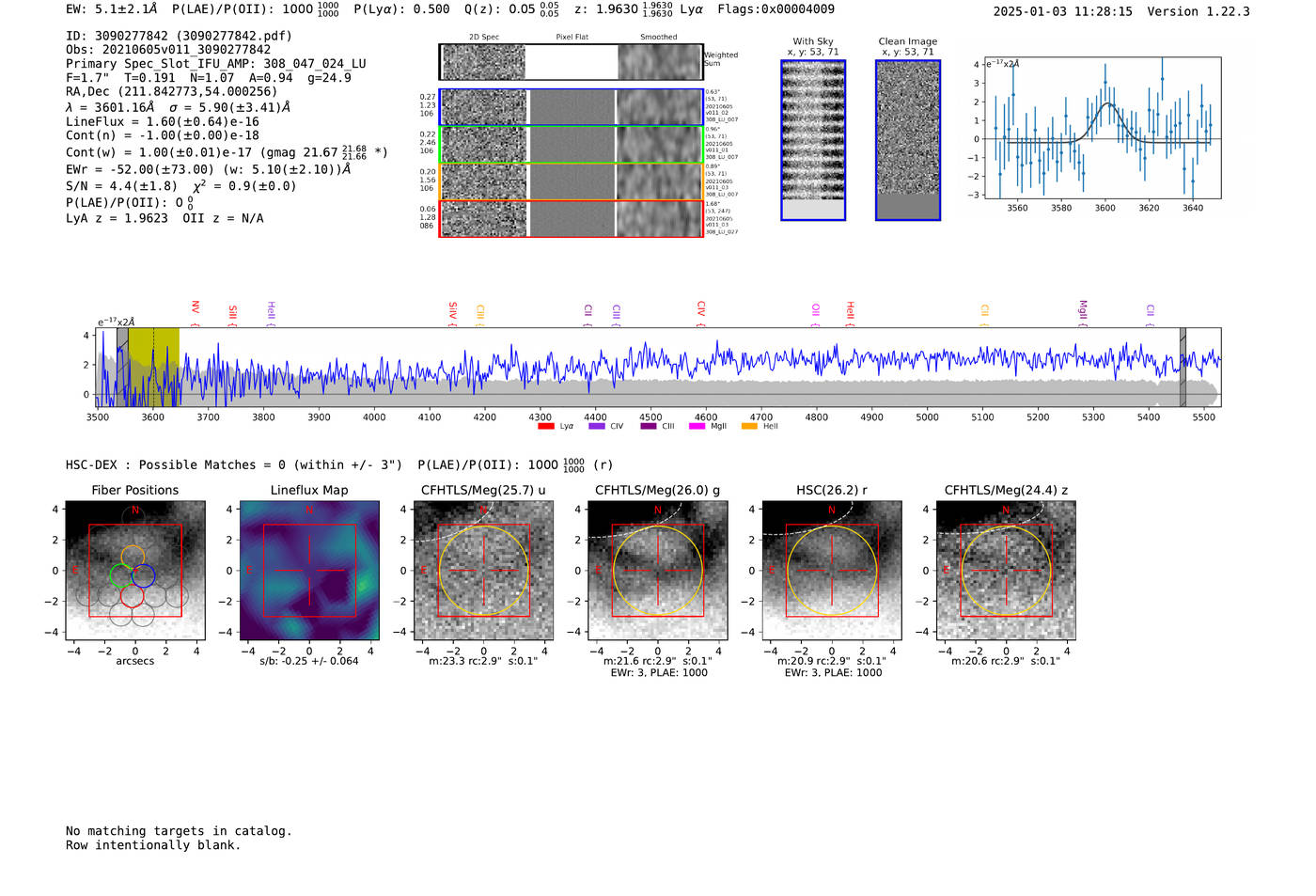Click the m:20.9 caption under HSC r

(832, 661)
